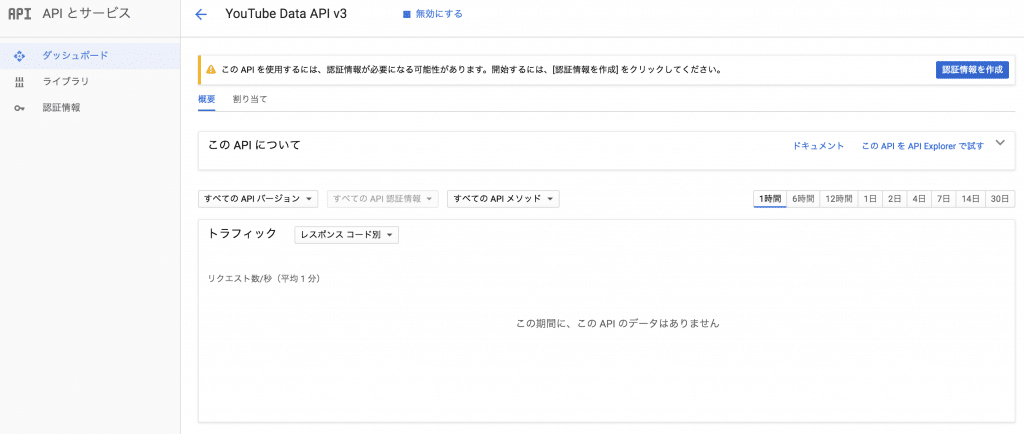Select the 1時間 time range
This screenshot has height=434, width=1024.
770,199
